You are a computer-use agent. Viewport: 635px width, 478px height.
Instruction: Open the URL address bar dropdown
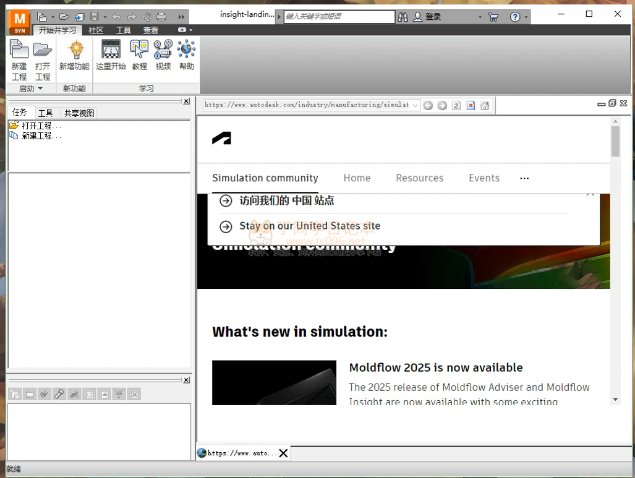click(415, 105)
